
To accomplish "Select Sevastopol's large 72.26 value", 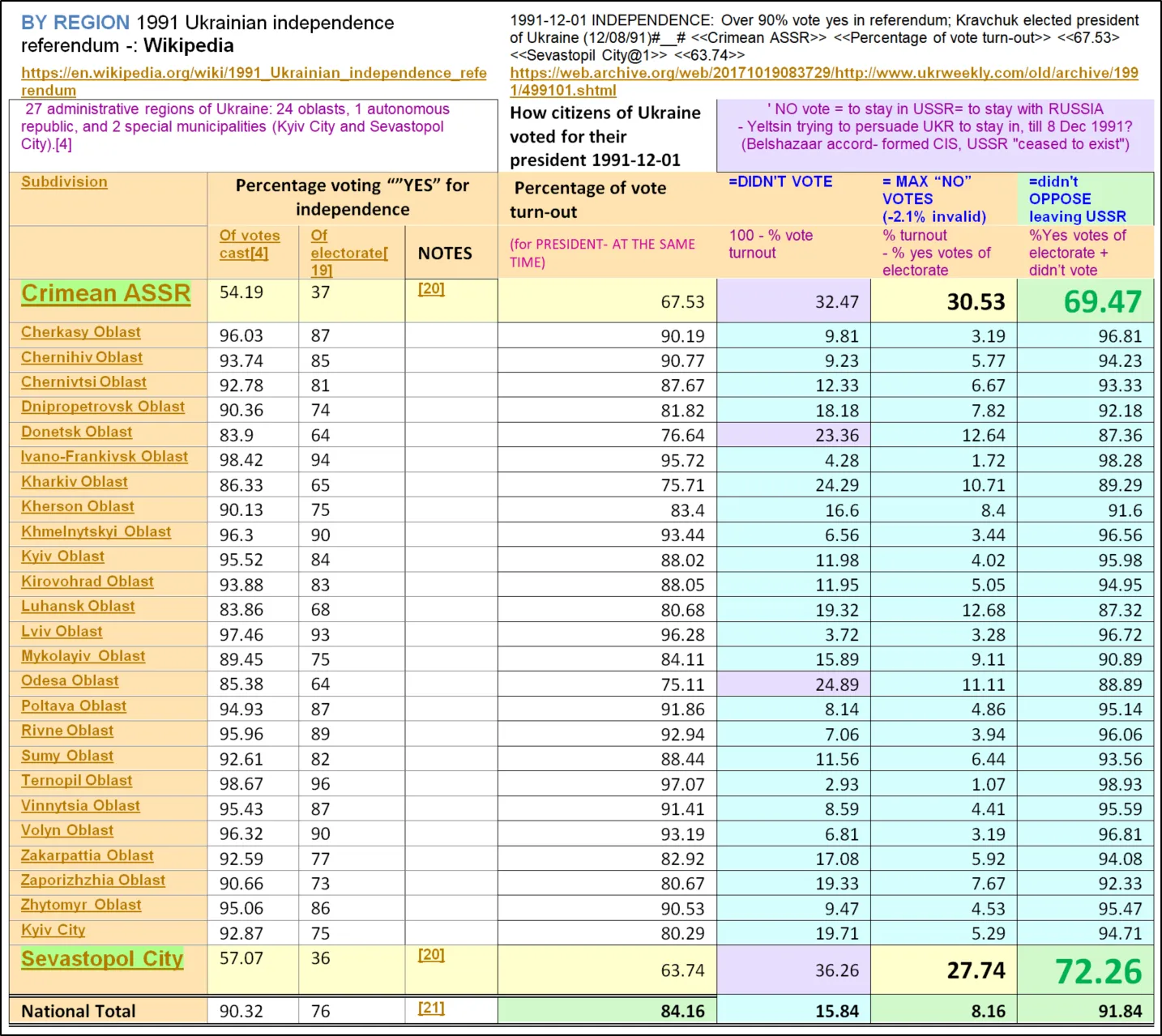I will pyautogui.click(x=1099, y=971).
